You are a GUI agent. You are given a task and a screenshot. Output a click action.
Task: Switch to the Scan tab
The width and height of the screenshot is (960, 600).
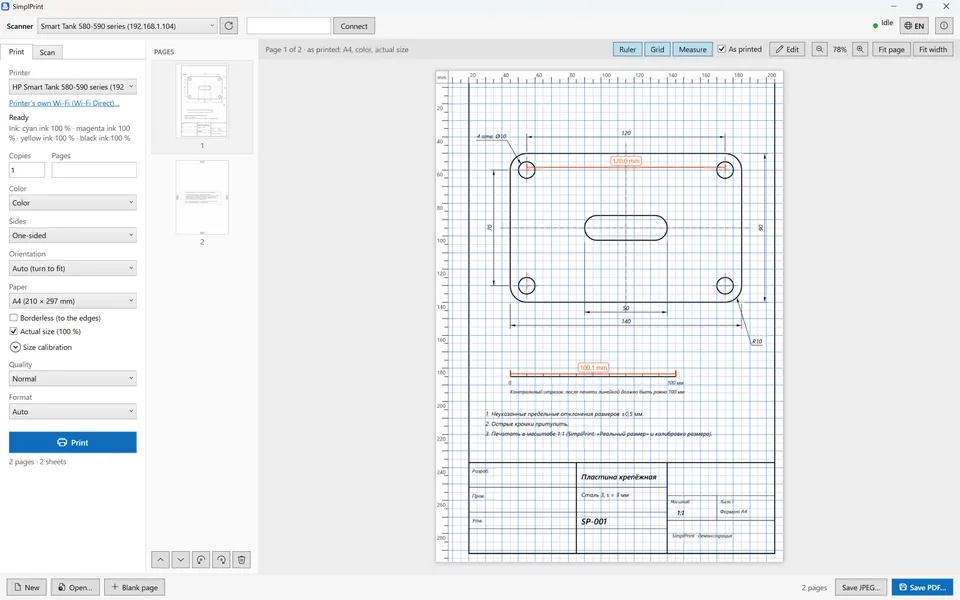point(47,53)
